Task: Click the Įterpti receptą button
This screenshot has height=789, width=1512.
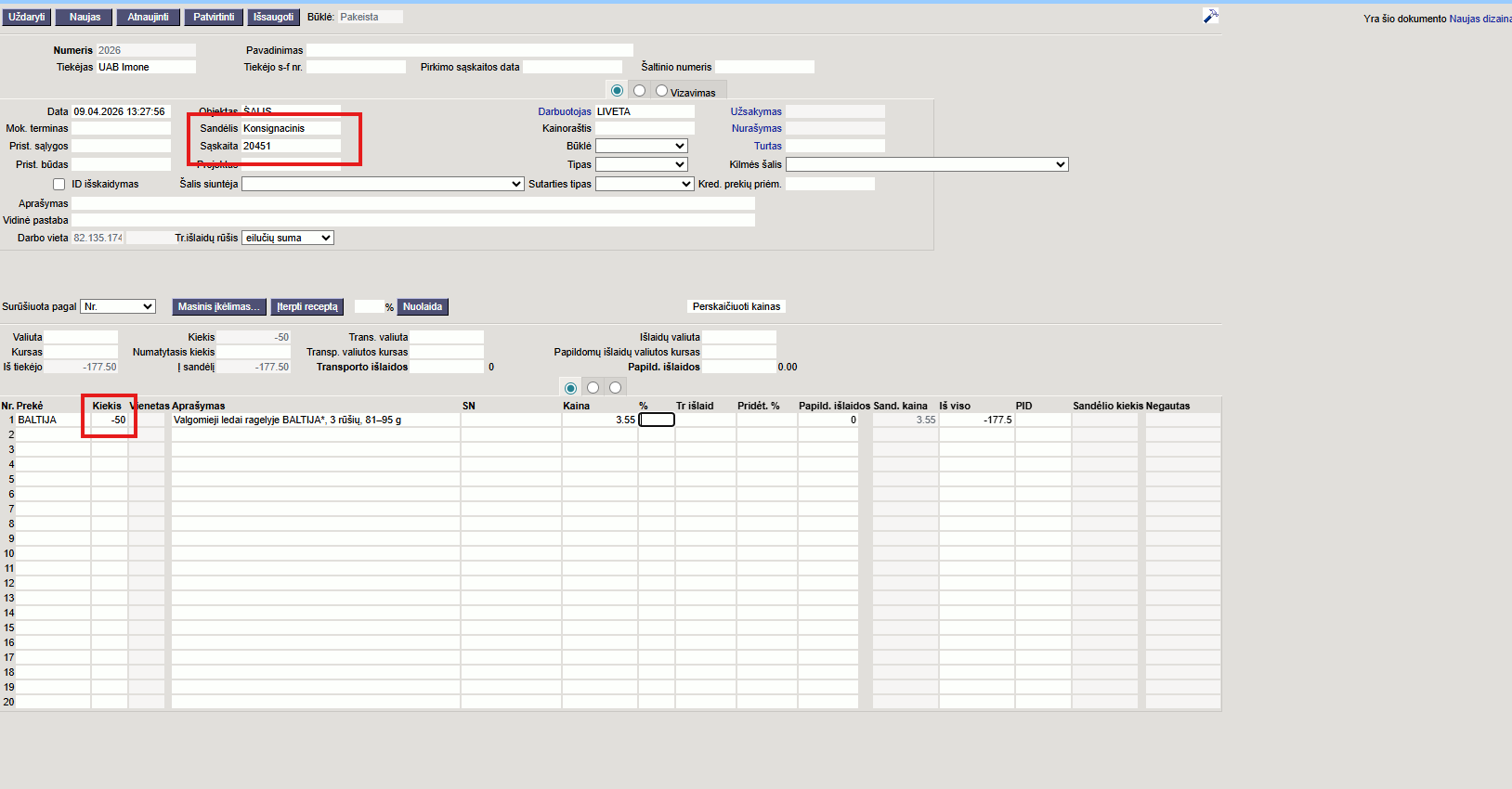Action: tap(307, 307)
